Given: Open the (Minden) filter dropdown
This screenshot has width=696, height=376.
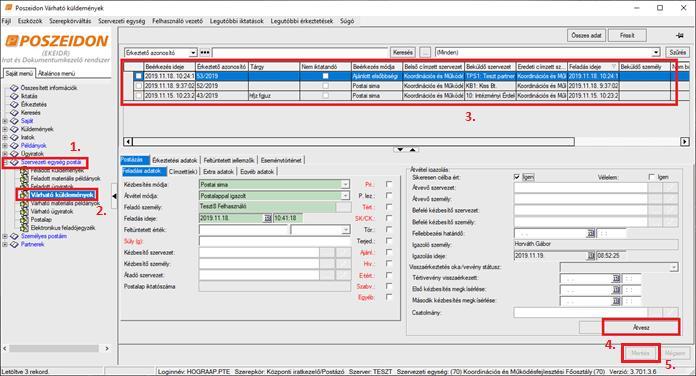Looking at the screenshot, I should tap(656, 52).
